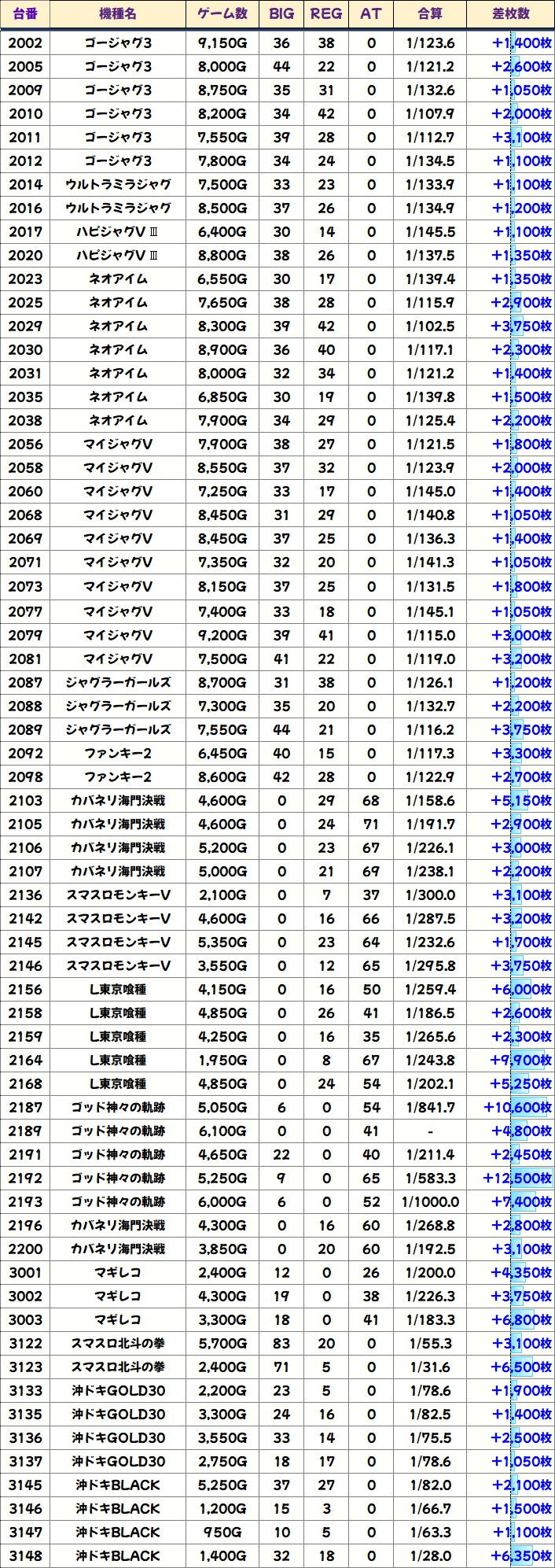Select machine number 2029 cell
The width and height of the screenshot is (555, 1568).
point(25,326)
